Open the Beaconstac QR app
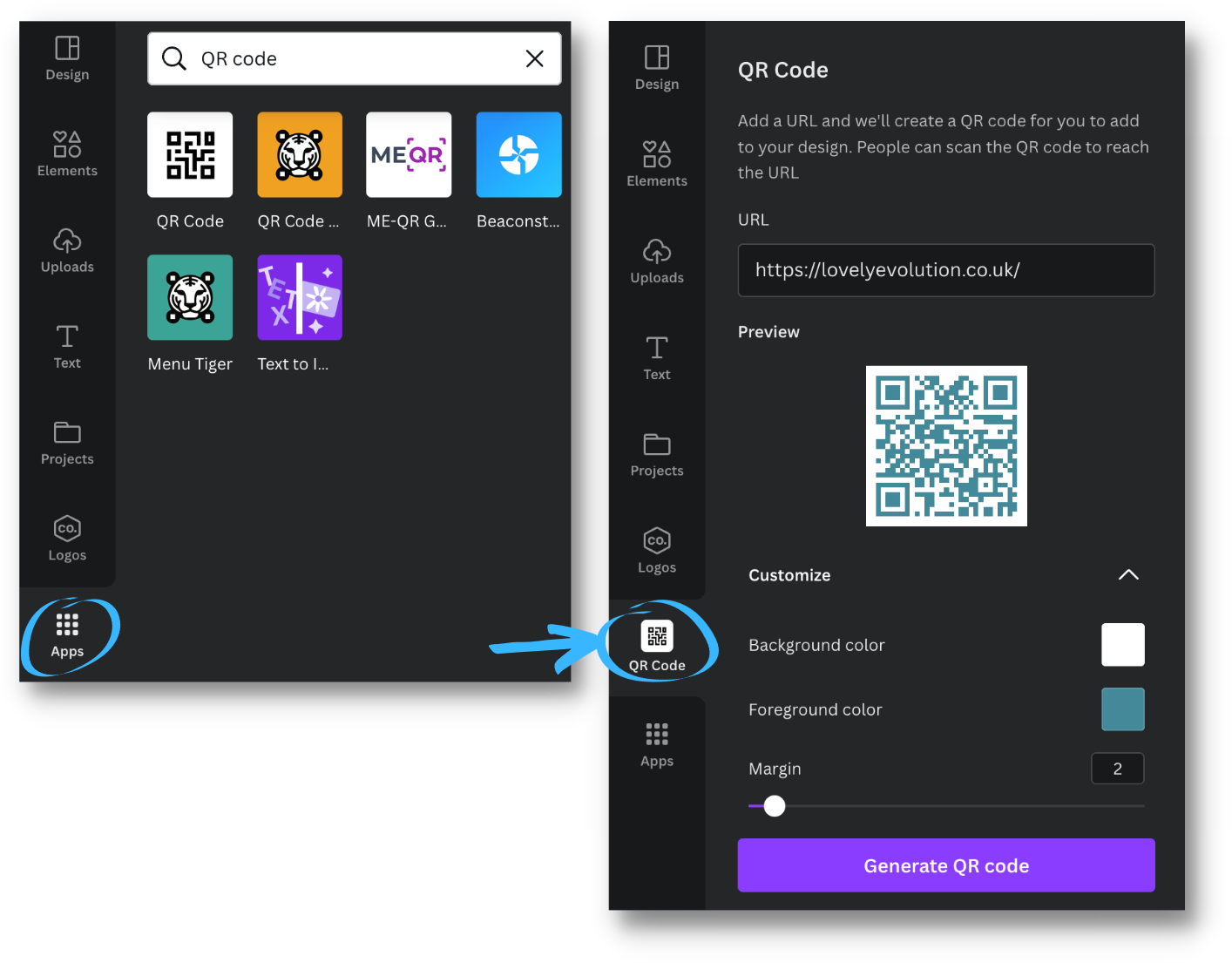The image size is (1232, 963). pyautogui.click(x=518, y=154)
